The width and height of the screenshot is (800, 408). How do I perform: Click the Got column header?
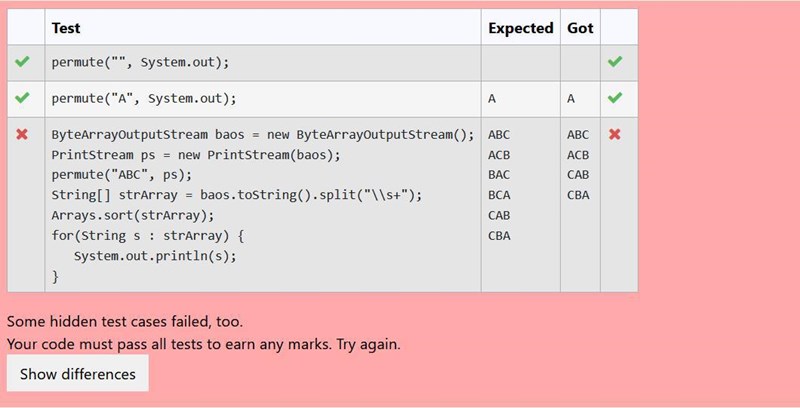pyautogui.click(x=580, y=28)
